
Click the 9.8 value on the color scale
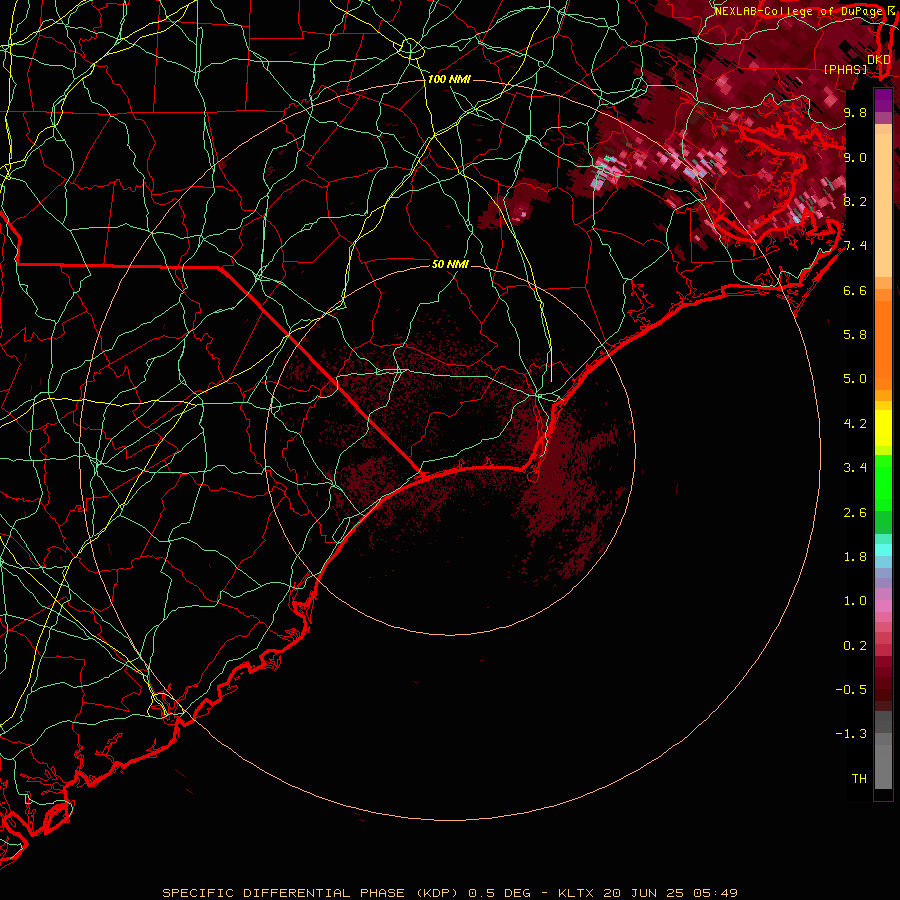855,112
